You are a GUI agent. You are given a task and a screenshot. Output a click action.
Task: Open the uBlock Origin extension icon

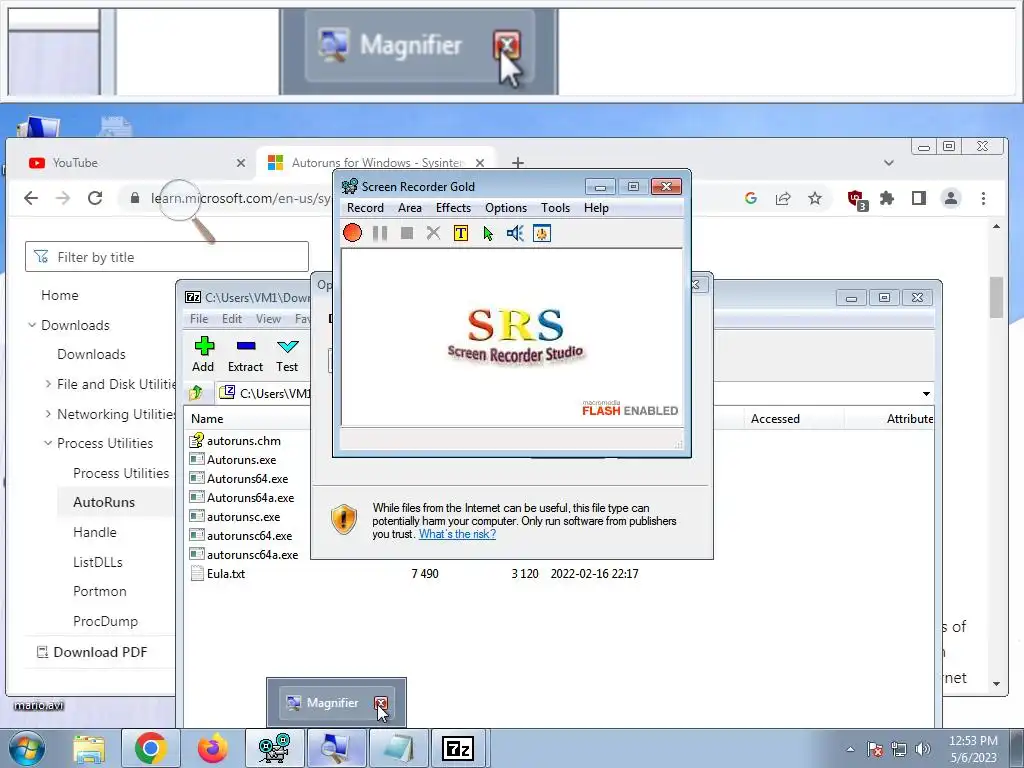(856, 199)
